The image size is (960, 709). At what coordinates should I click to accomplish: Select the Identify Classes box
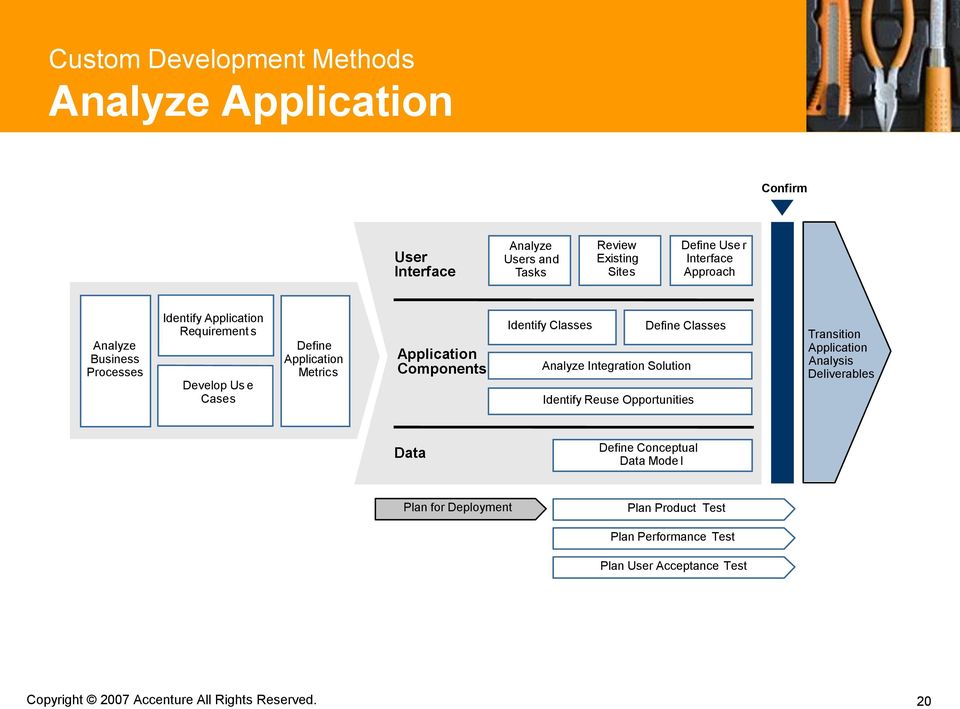coord(552,327)
